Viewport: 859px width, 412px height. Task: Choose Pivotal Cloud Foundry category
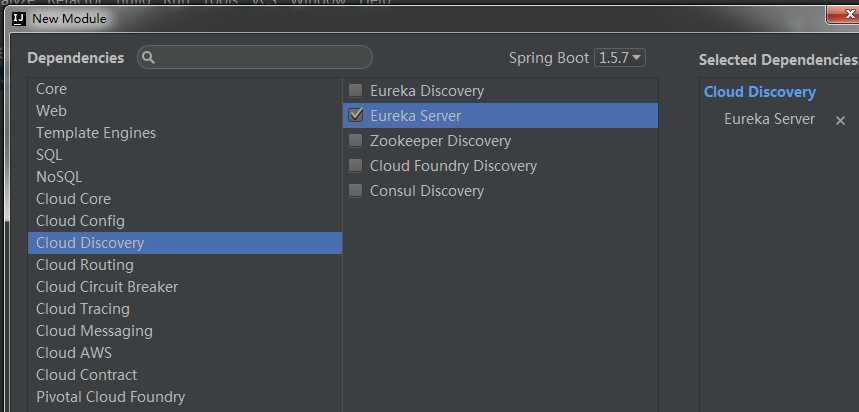tap(110, 397)
